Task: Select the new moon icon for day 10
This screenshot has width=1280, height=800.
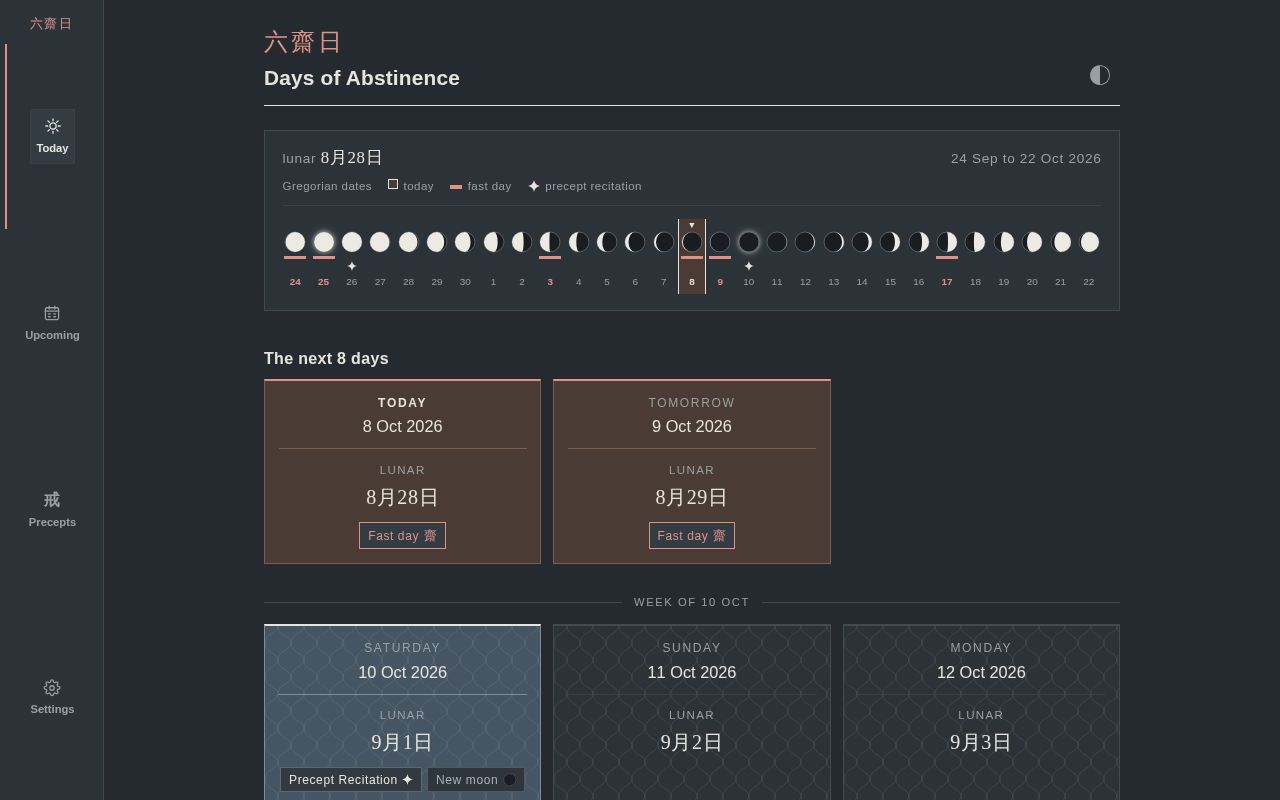Action: click(x=749, y=242)
